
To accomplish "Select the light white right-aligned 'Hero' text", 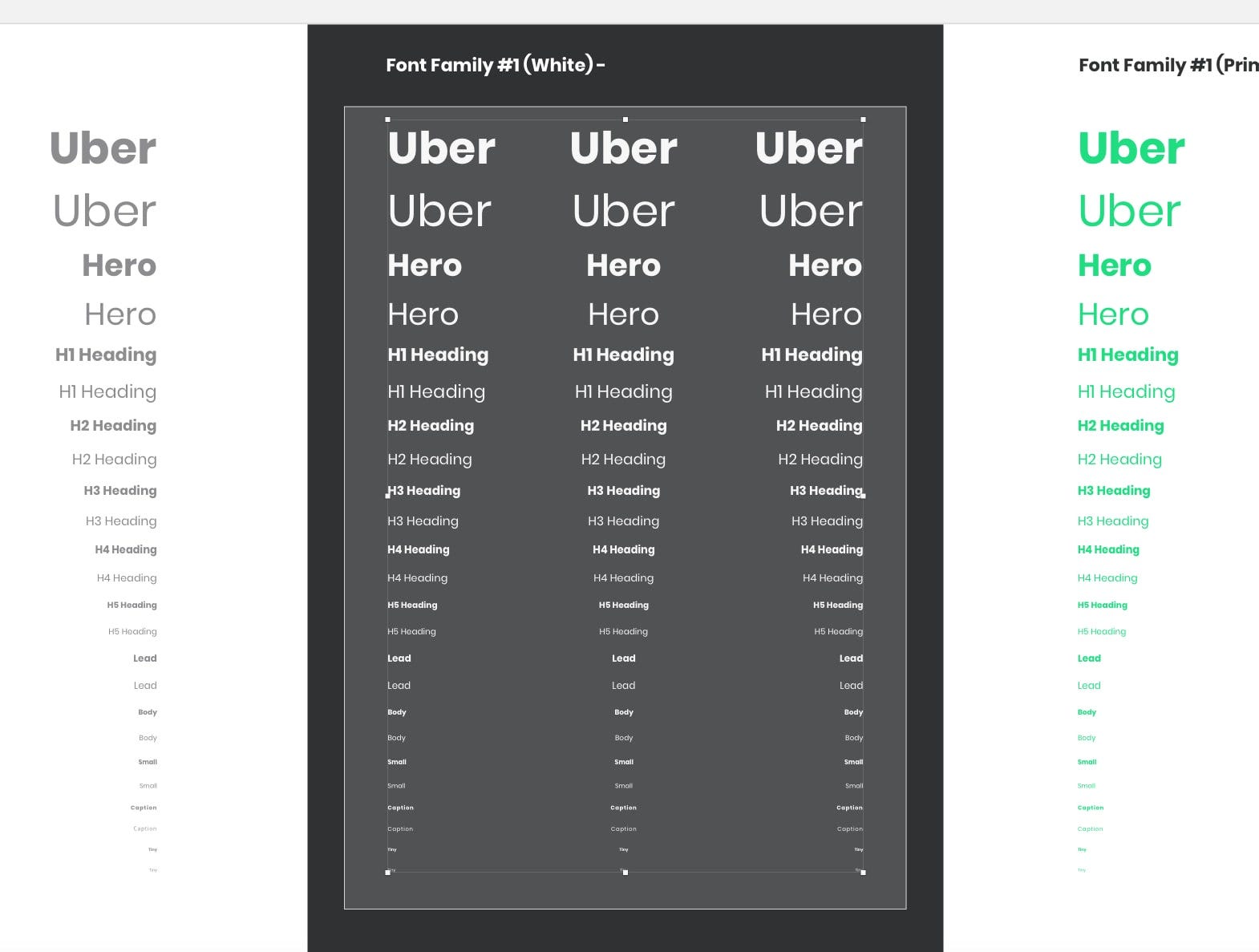I will pos(827,314).
